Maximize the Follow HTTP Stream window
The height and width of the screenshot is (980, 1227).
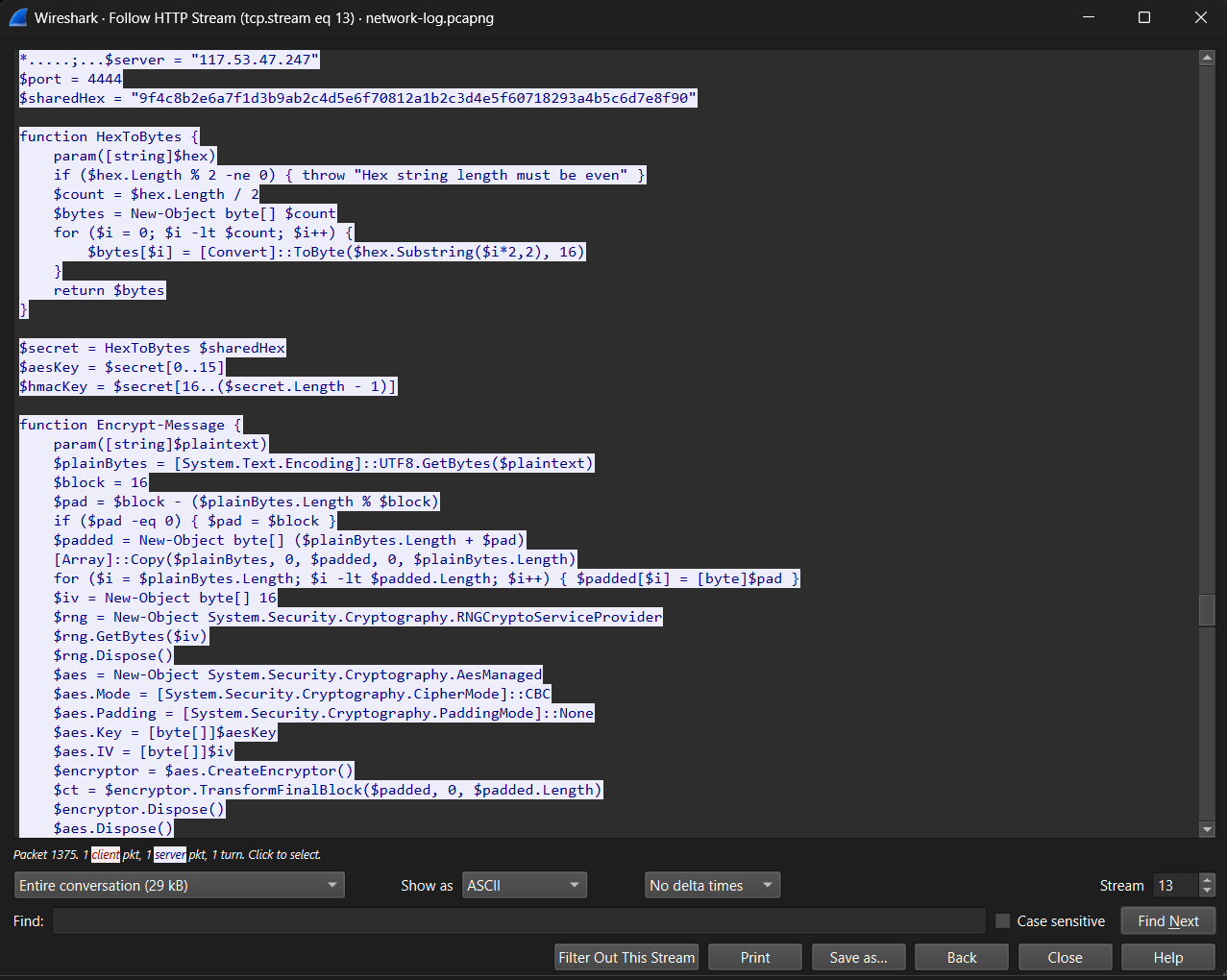pyautogui.click(x=1143, y=17)
